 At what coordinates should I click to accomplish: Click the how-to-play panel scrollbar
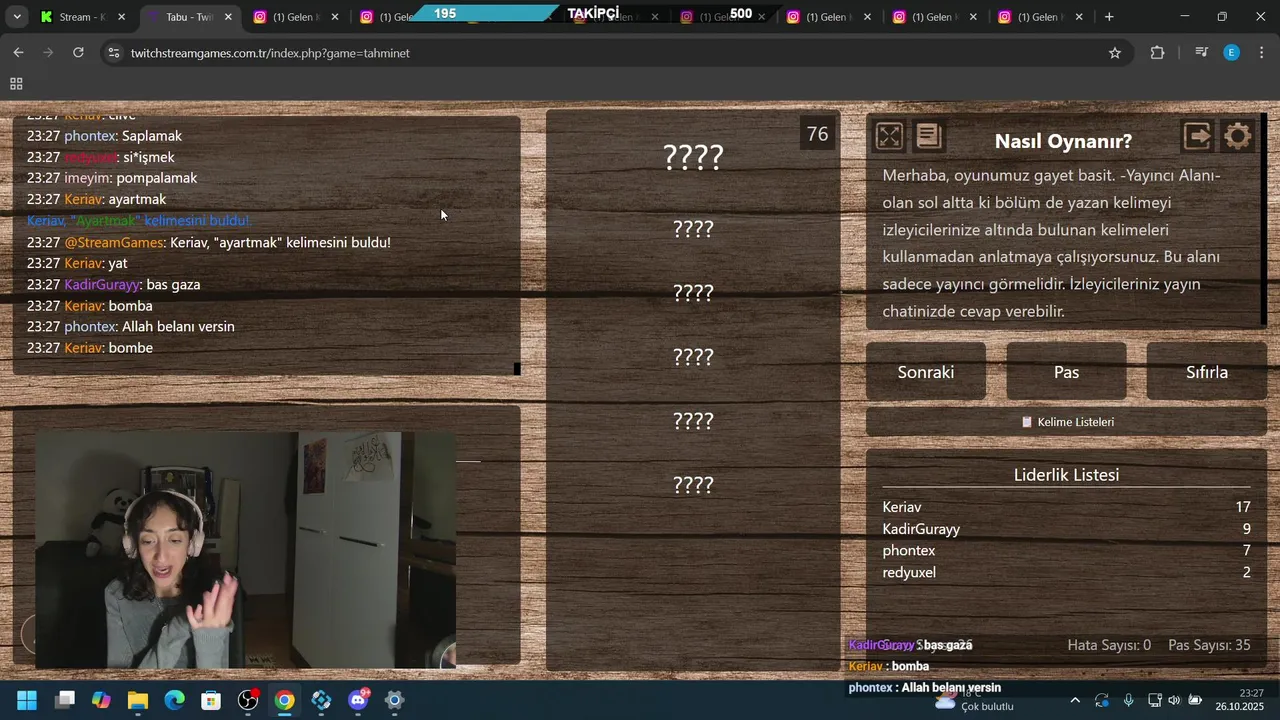1263,220
